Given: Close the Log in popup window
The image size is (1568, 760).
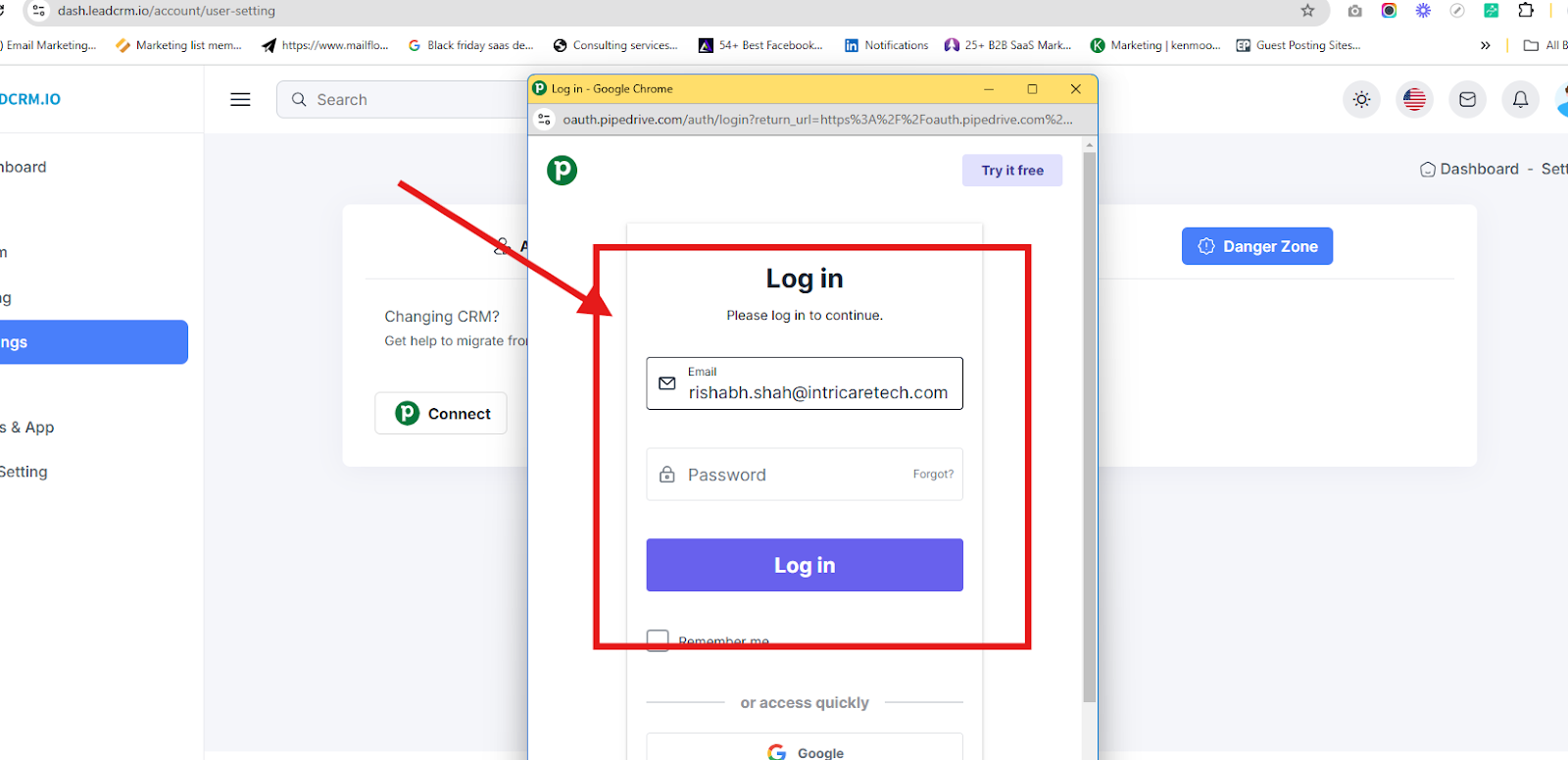Looking at the screenshot, I should coord(1075,88).
